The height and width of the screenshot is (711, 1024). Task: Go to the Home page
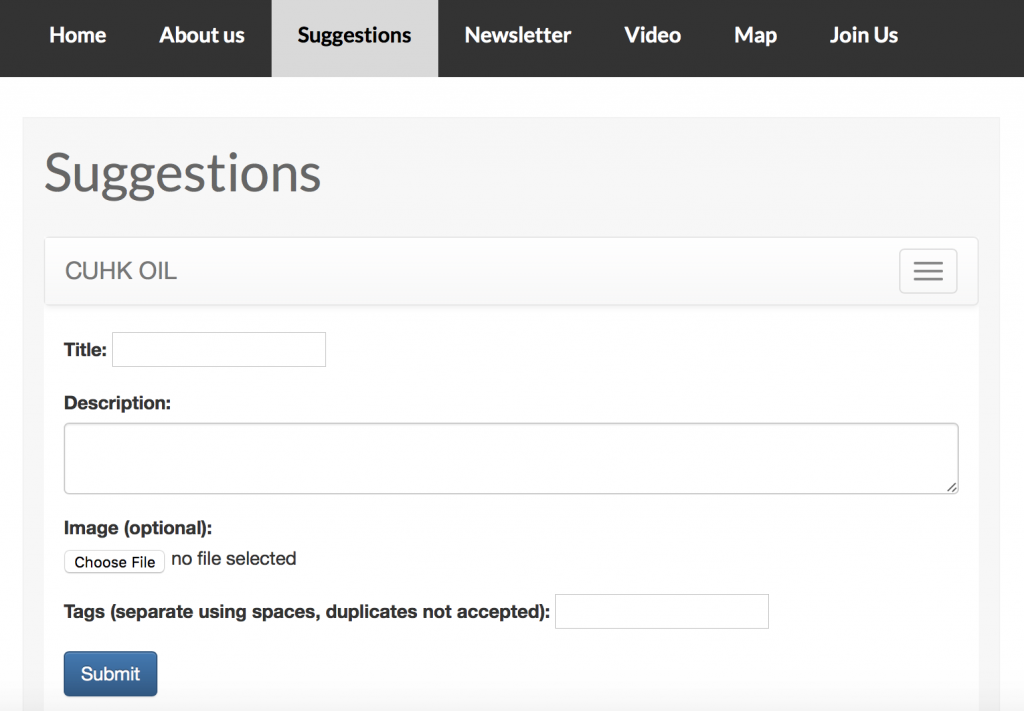pyautogui.click(x=78, y=35)
